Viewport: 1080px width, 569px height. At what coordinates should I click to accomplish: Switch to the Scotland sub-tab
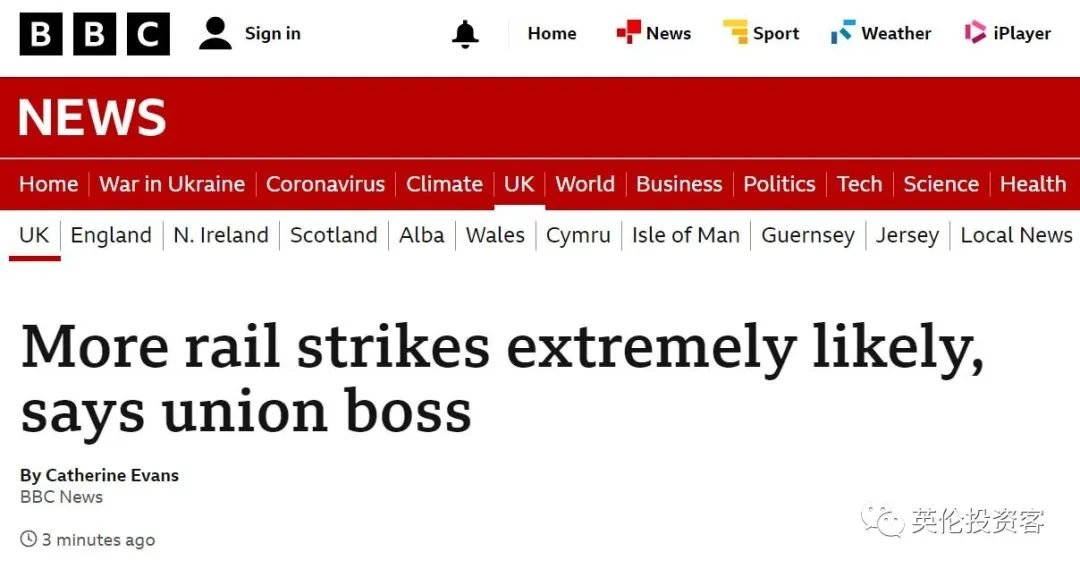tap(333, 235)
